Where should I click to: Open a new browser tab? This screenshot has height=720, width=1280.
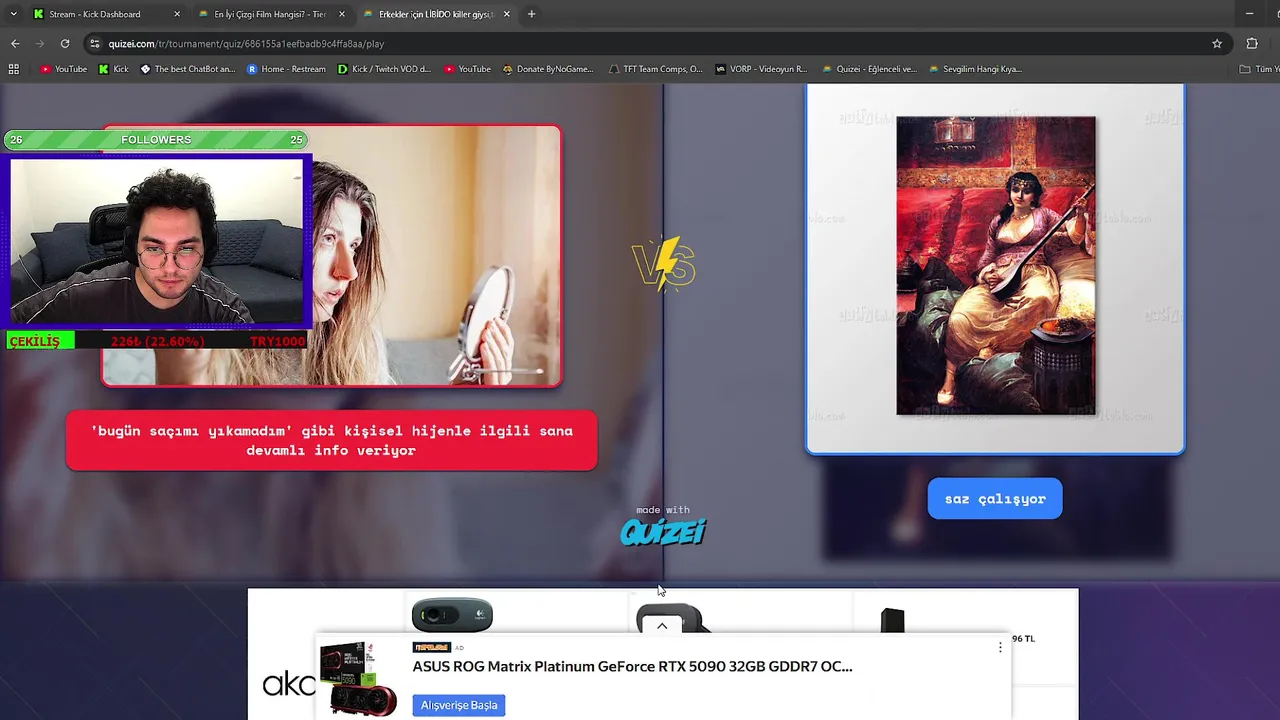[531, 14]
